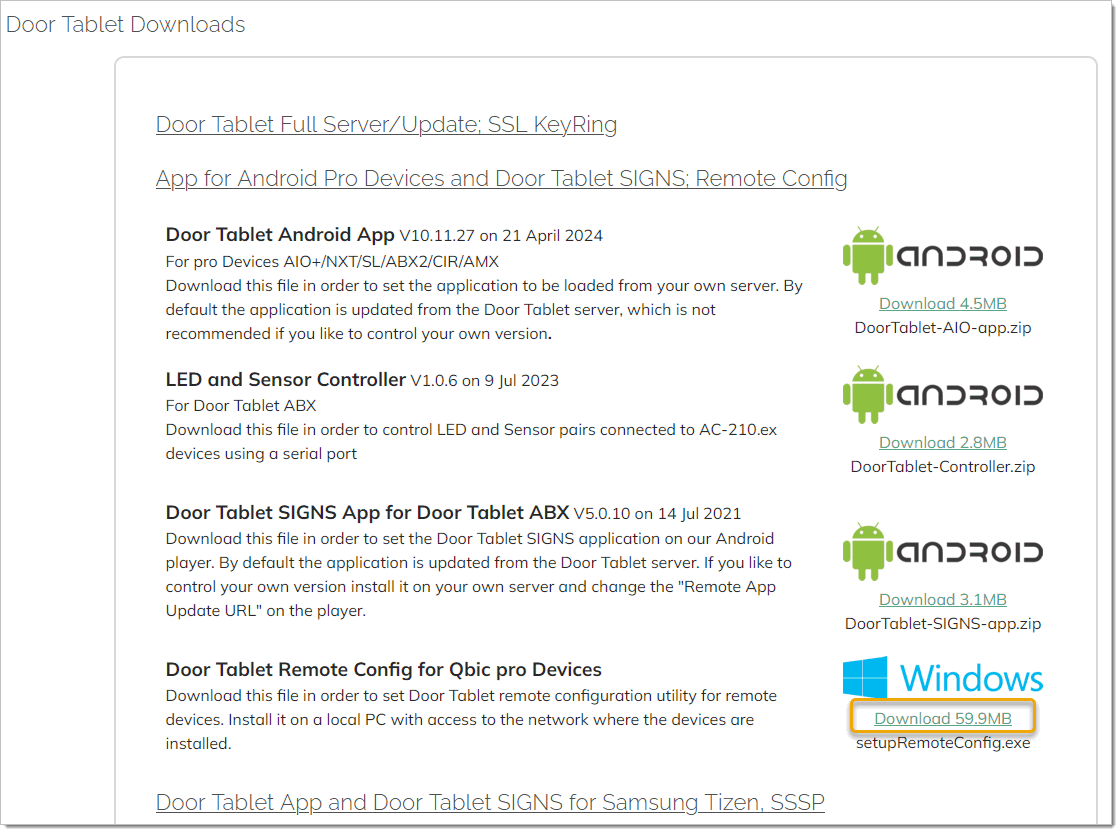Click the 'For Door Tablet ABX' line

click(241, 406)
